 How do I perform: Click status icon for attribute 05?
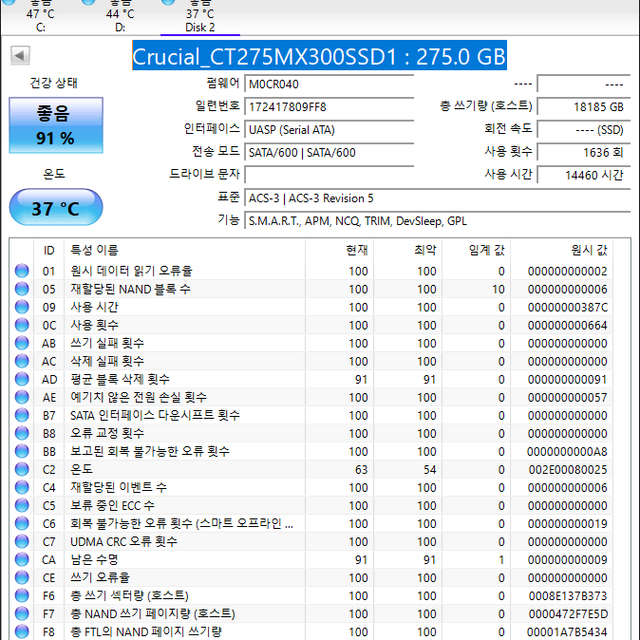[x=22, y=289]
